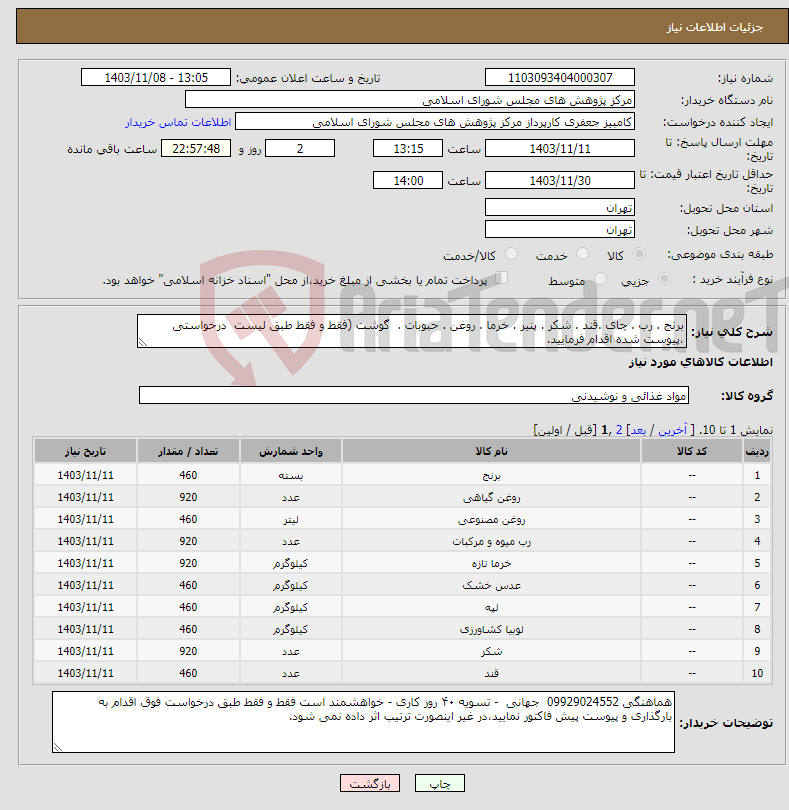
Task: Click the تاریخ نیاز column header
Action: (85, 451)
